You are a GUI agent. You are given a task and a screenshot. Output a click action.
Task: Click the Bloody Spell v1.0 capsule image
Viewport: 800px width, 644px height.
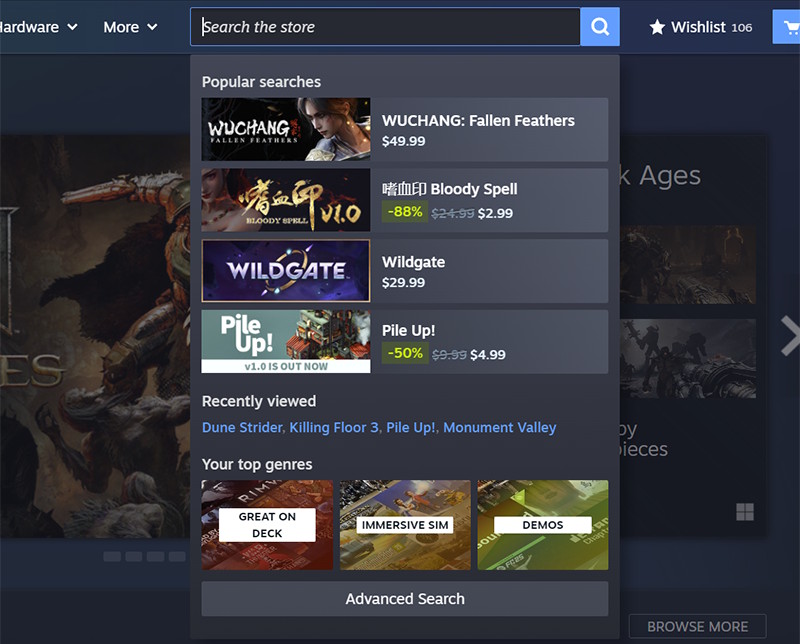point(286,200)
